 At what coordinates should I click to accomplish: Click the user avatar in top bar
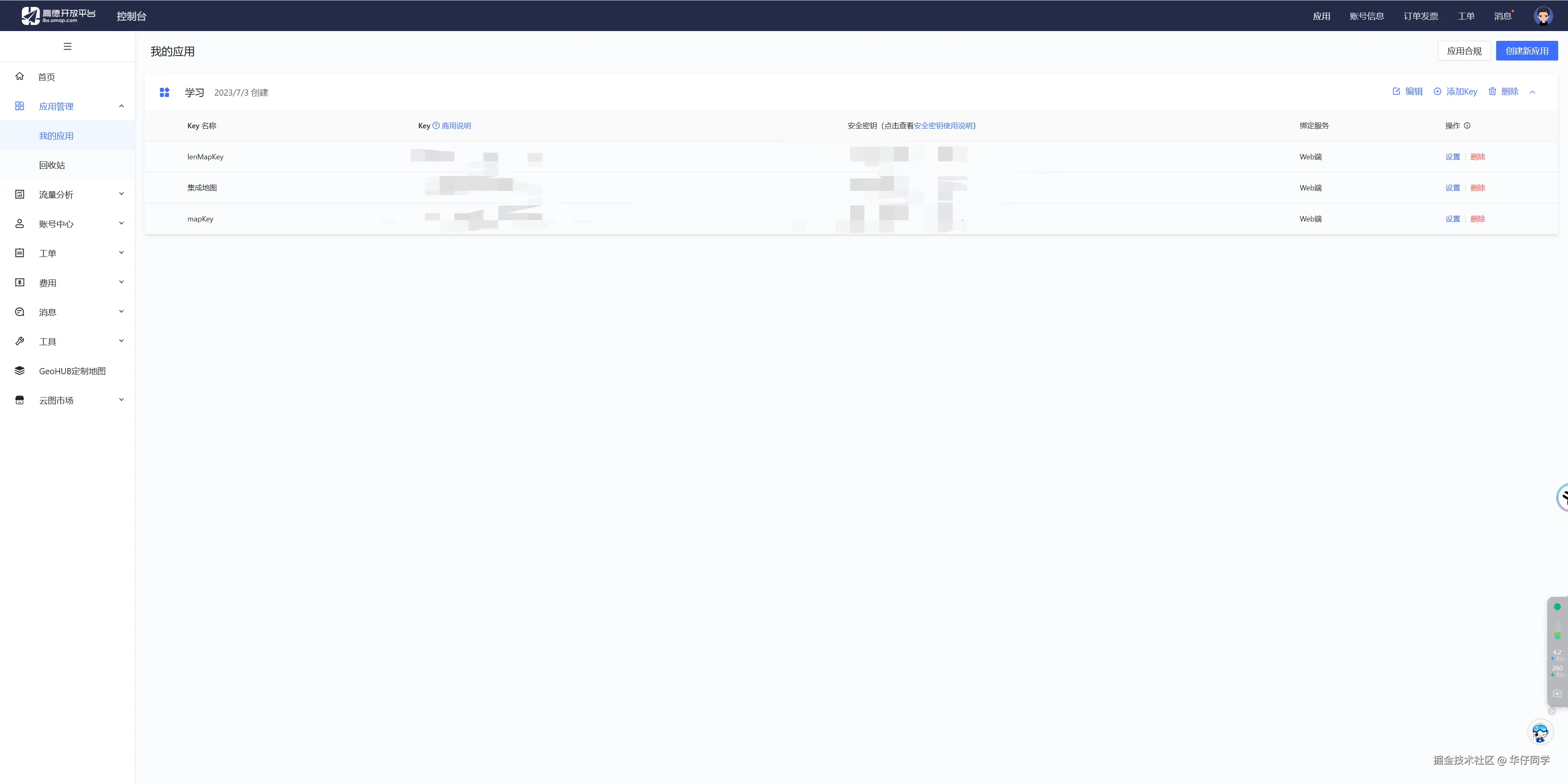1542,16
